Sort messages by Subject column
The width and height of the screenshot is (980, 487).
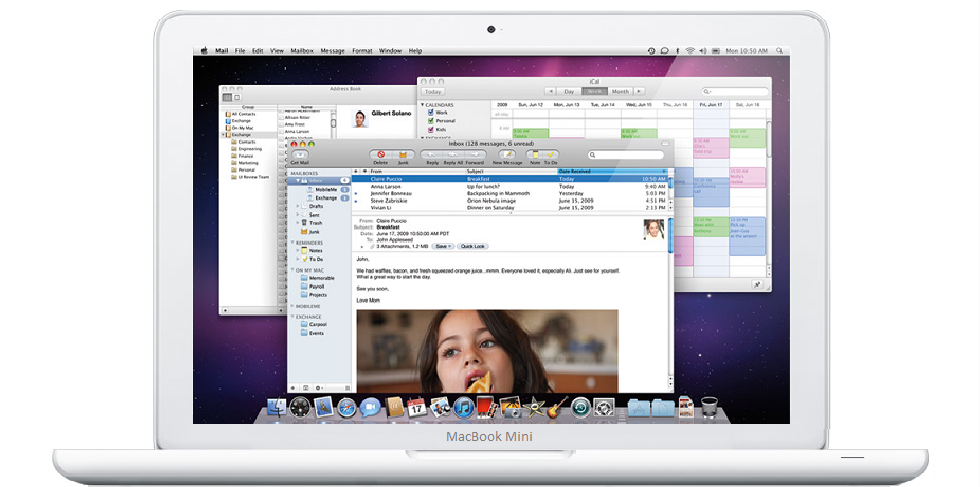(x=511, y=171)
